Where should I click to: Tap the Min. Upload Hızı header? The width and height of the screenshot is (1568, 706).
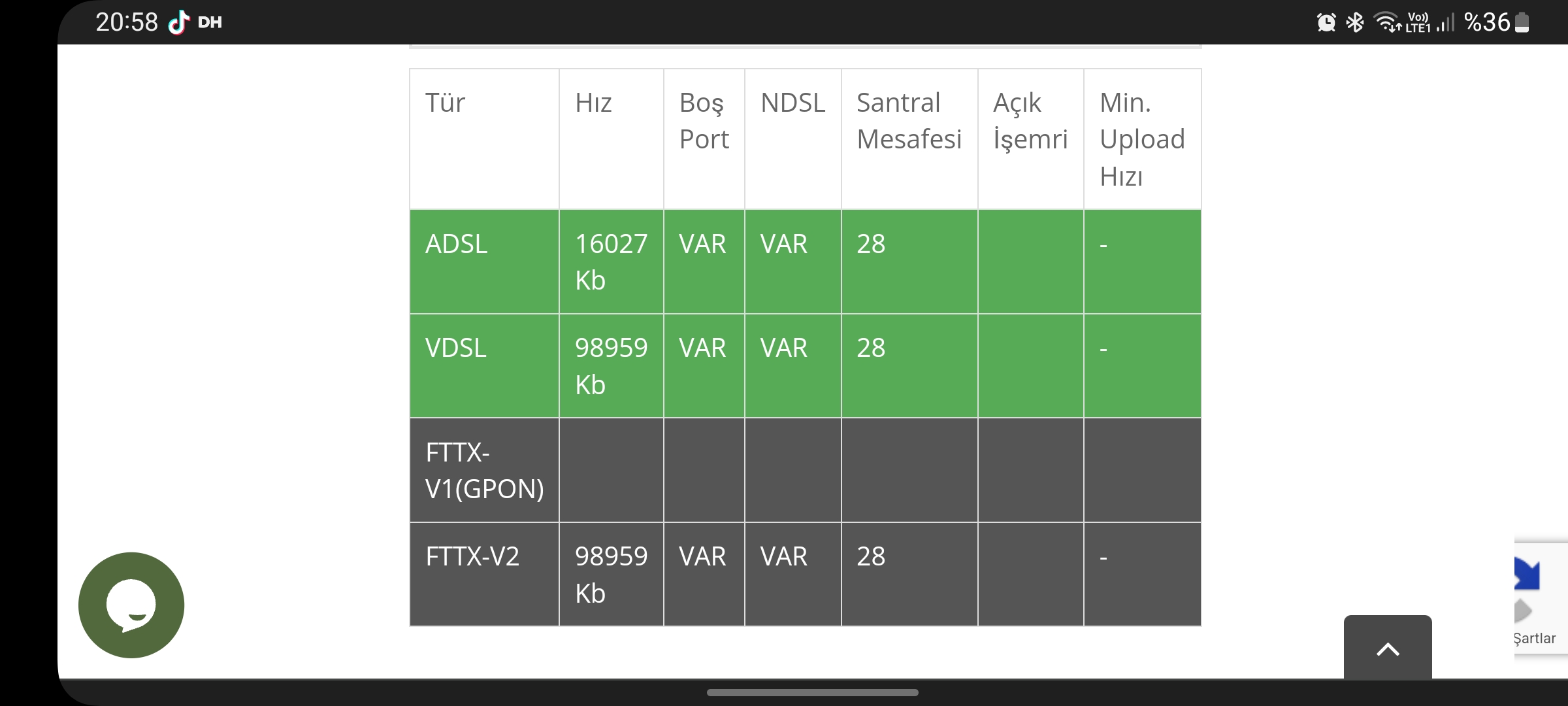[x=1142, y=139]
